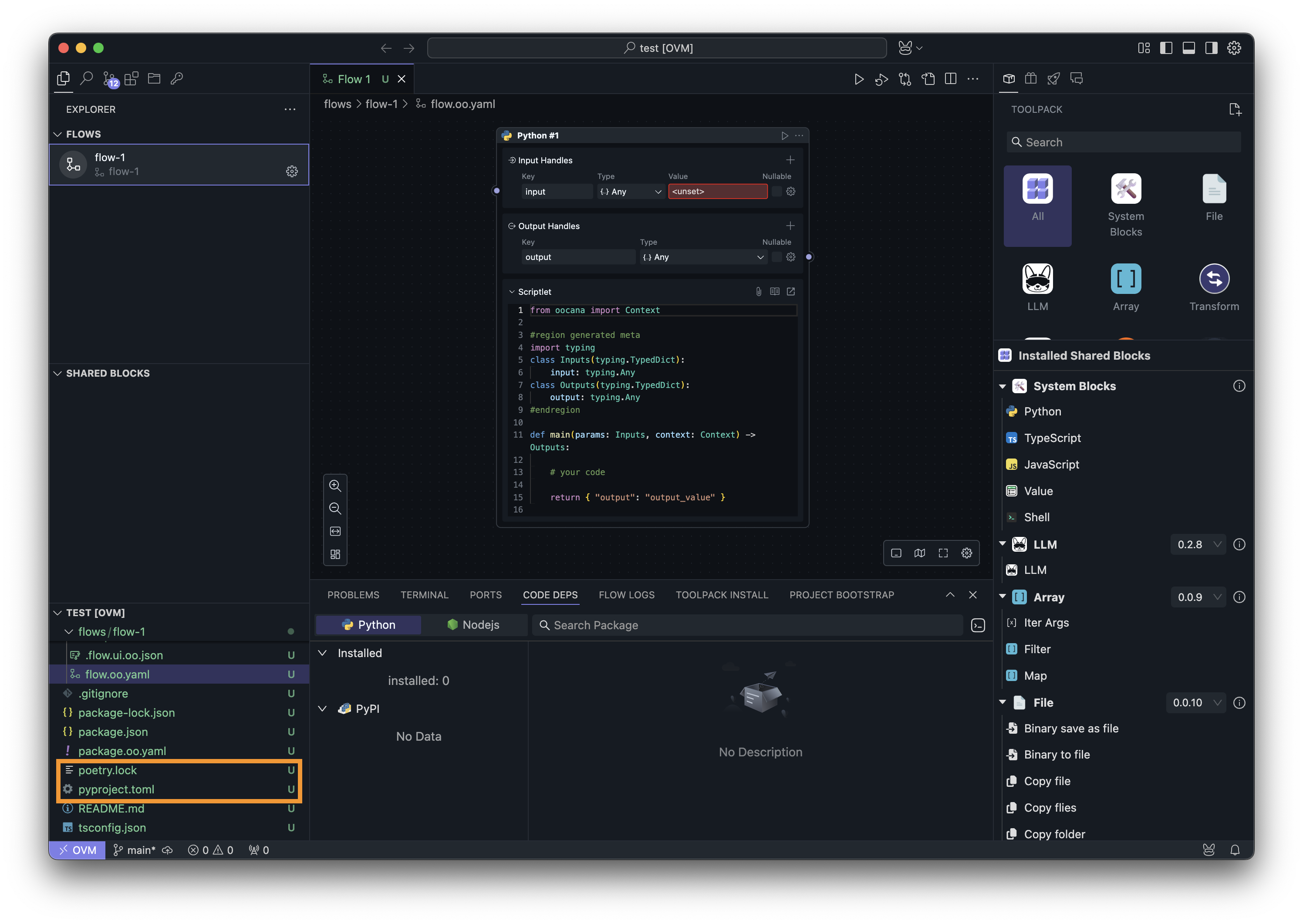Select the LLM toolpack category icon
Screen dimensions: 1303x924
click(1037, 280)
